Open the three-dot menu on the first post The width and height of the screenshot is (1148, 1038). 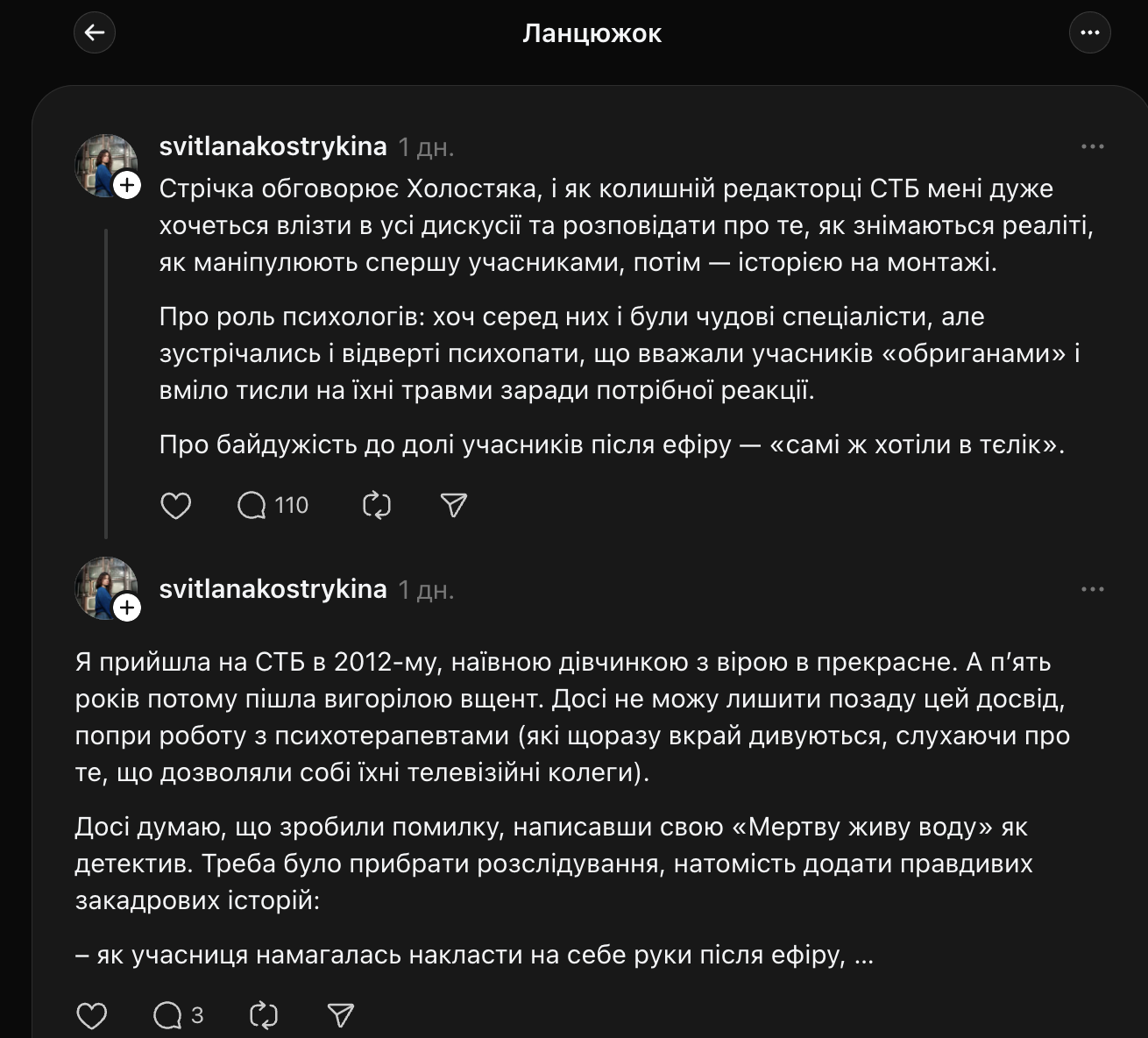click(1091, 146)
